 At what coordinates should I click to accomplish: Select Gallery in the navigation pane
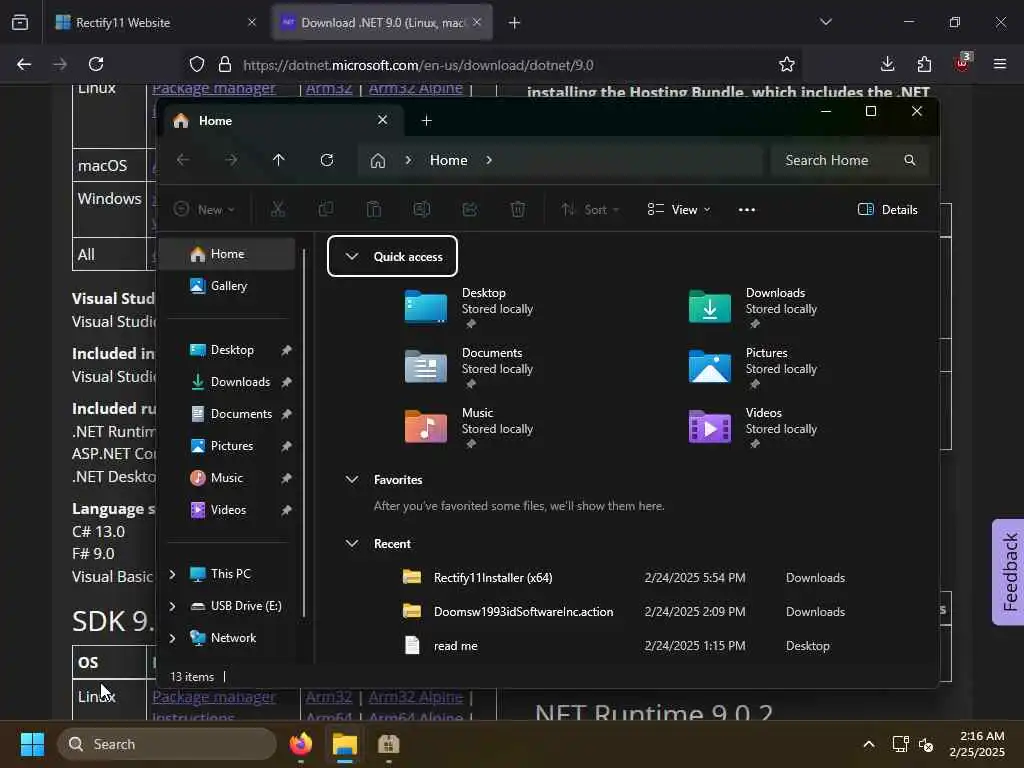pyautogui.click(x=227, y=286)
